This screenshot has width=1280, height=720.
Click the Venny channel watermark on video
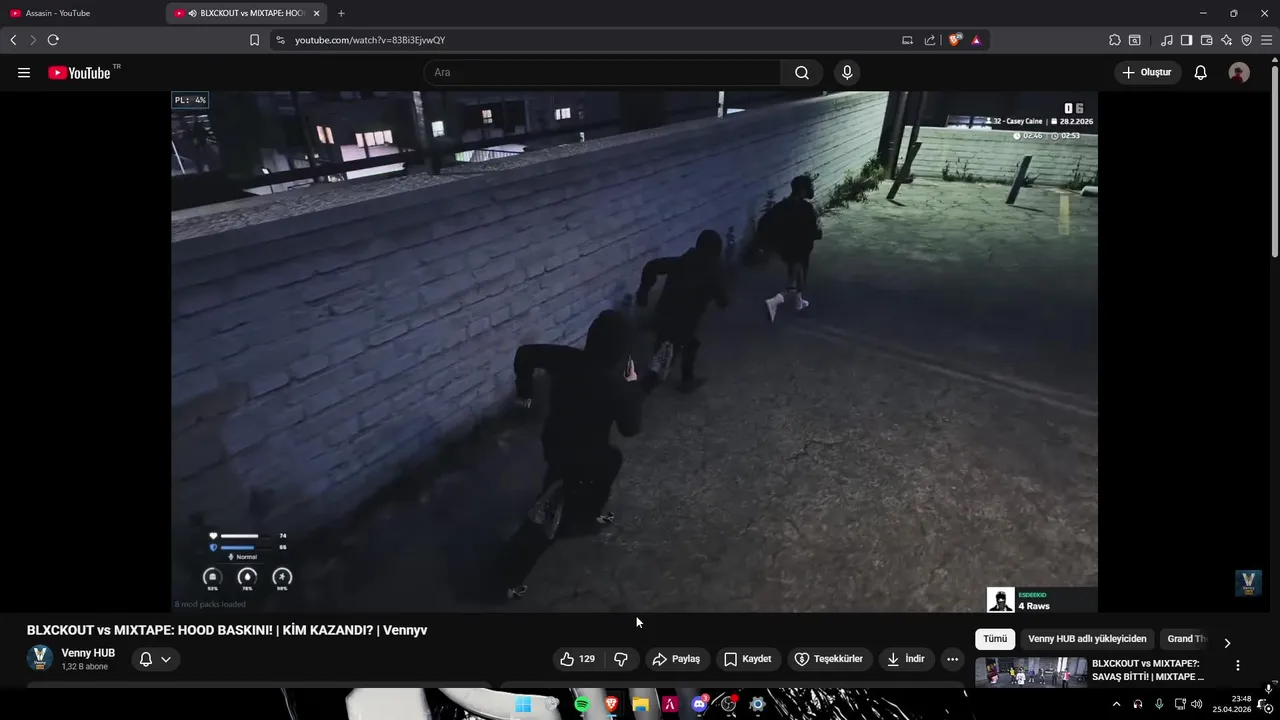click(1248, 583)
